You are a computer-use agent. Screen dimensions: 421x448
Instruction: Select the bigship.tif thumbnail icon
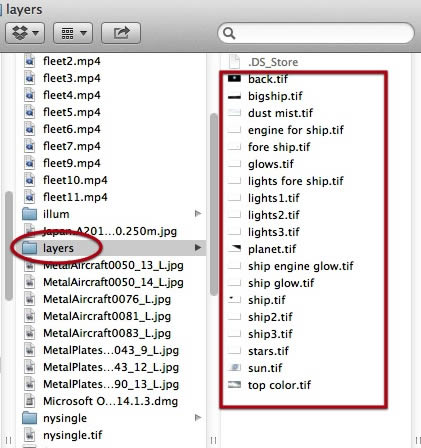234,97
